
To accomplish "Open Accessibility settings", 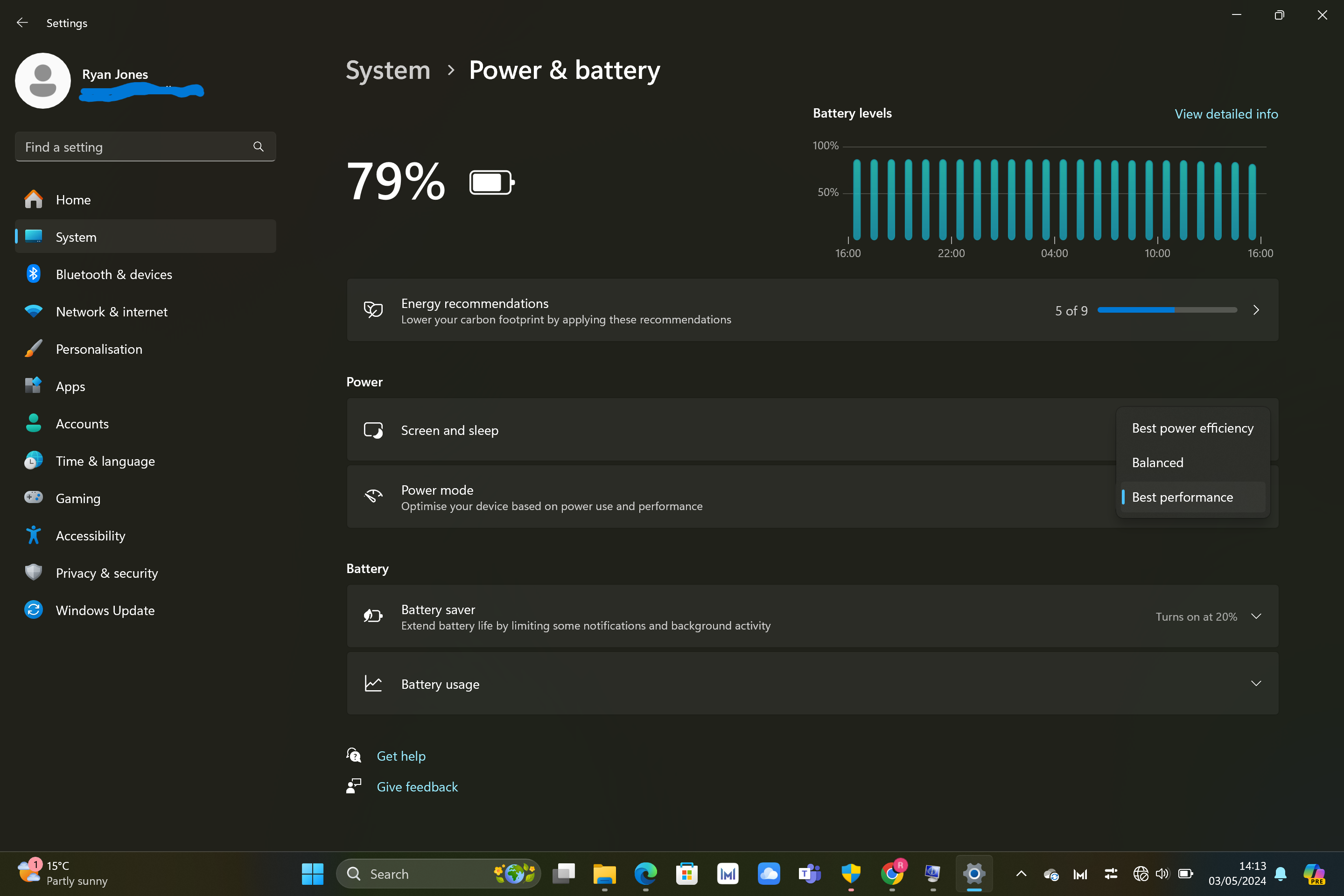I will [145, 535].
